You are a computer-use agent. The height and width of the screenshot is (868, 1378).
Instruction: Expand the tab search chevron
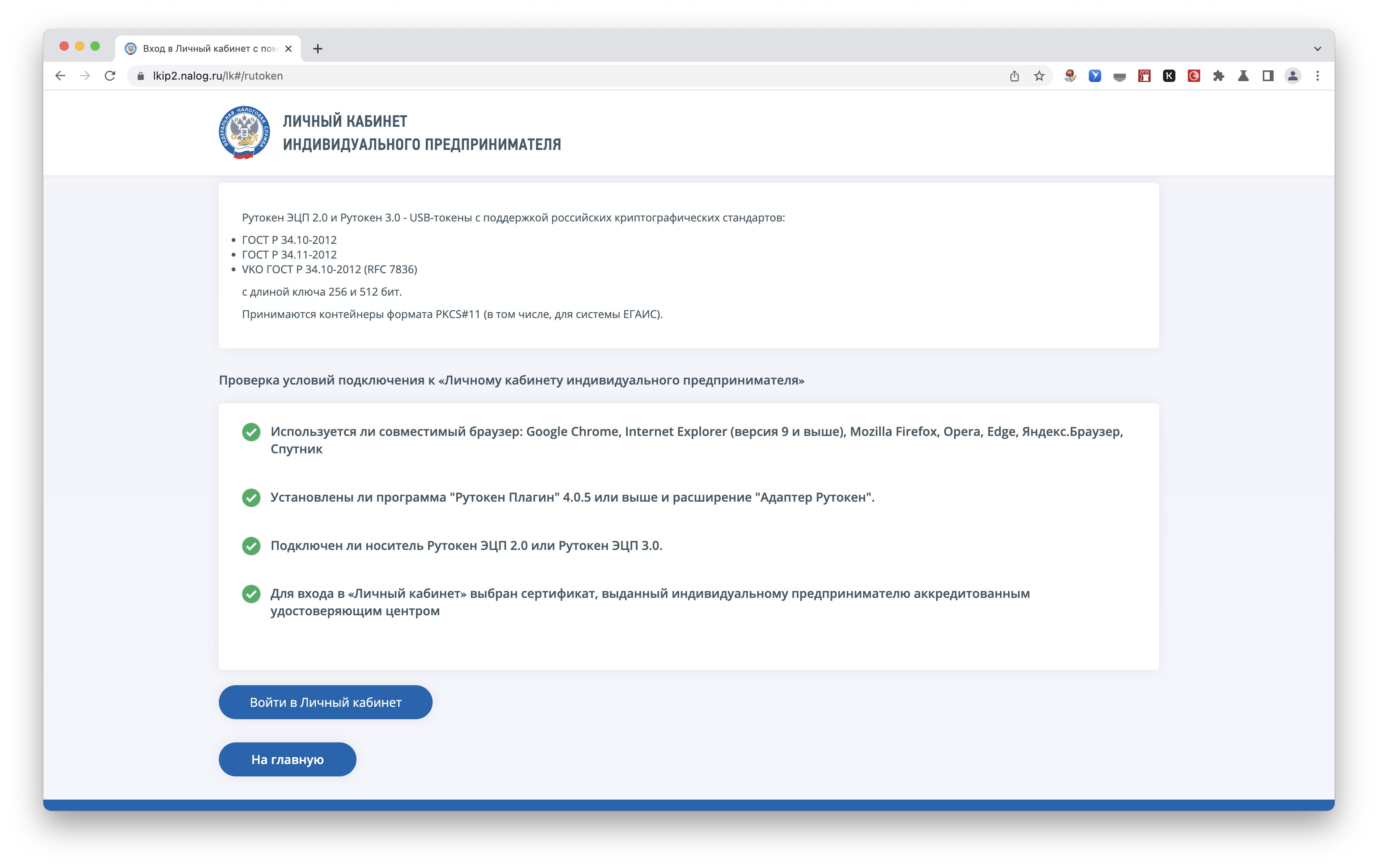(x=1317, y=49)
